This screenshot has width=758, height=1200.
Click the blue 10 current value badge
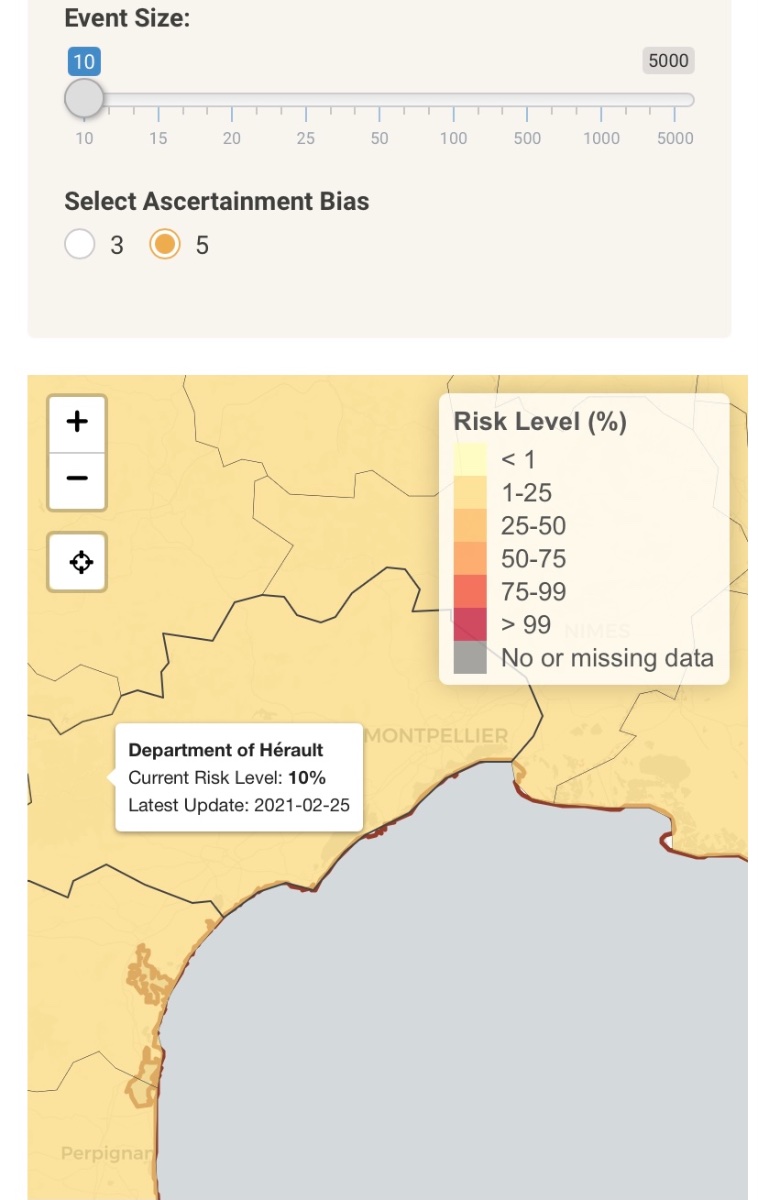pos(84,62)
